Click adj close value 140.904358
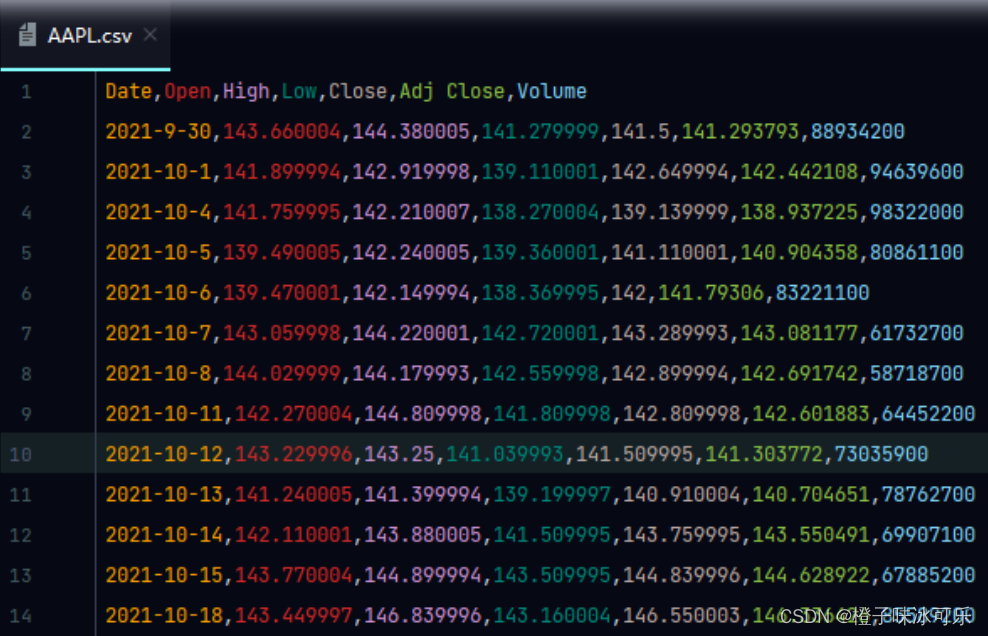The width and height of the screenshot is (988, 636). tap(799, 253)
